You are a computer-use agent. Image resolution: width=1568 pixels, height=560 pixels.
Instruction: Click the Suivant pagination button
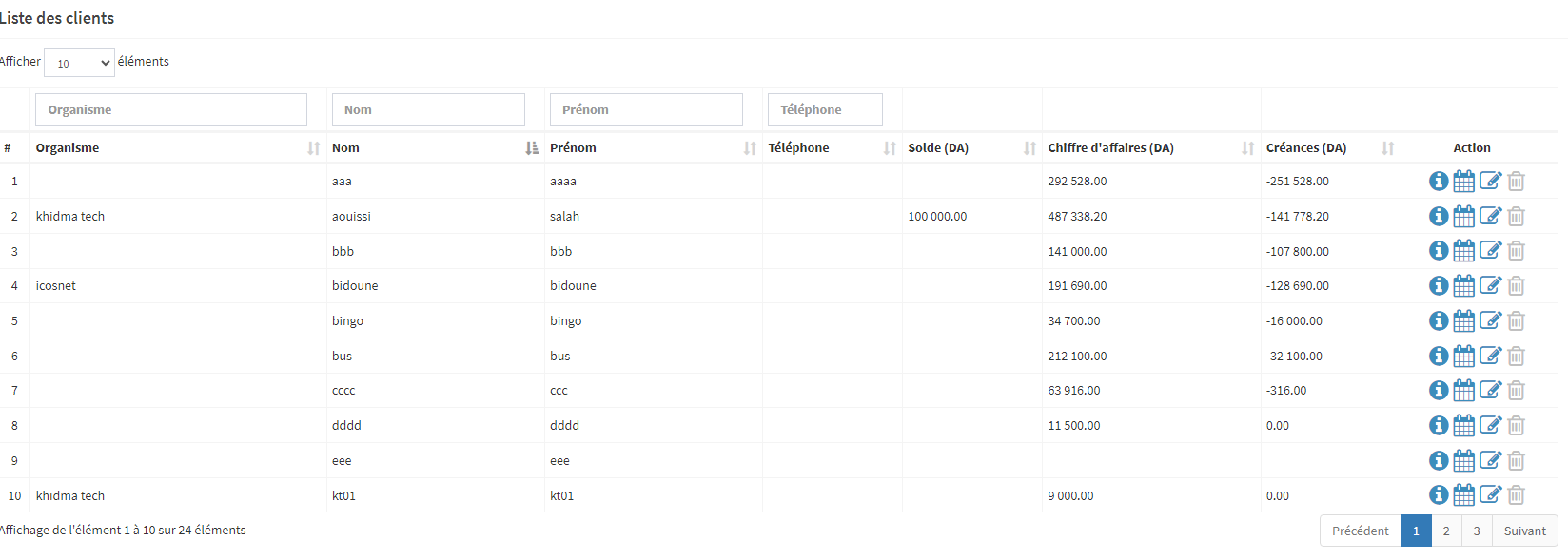(1524, 531)
